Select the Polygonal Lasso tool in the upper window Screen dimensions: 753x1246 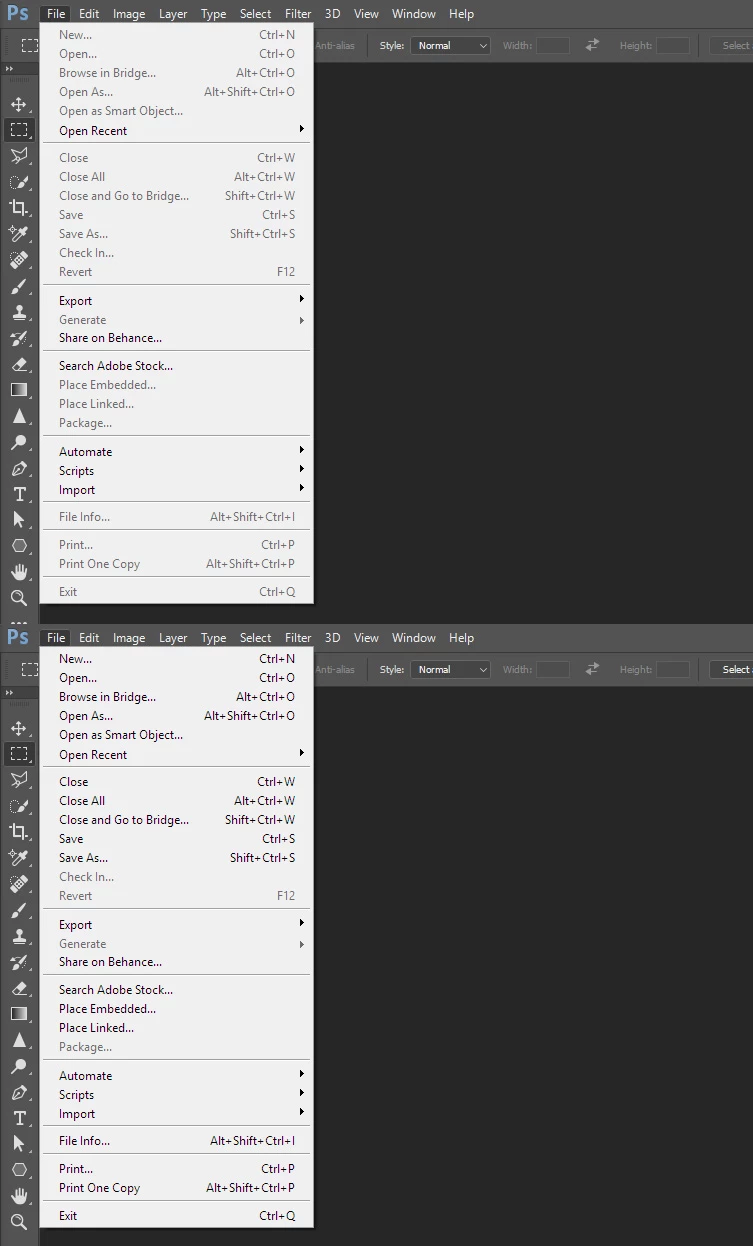tap(19, 155)
